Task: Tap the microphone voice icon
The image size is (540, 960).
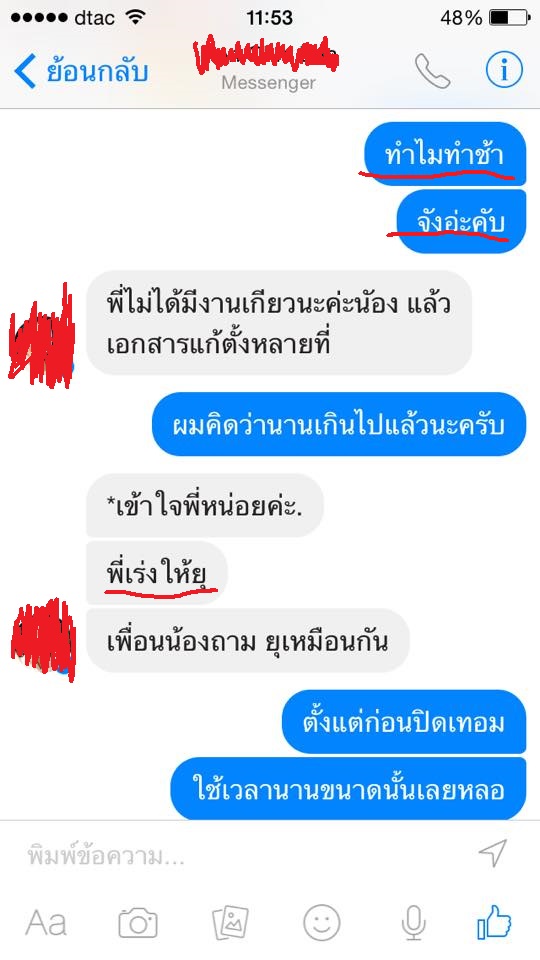Action: coord(413,922)
